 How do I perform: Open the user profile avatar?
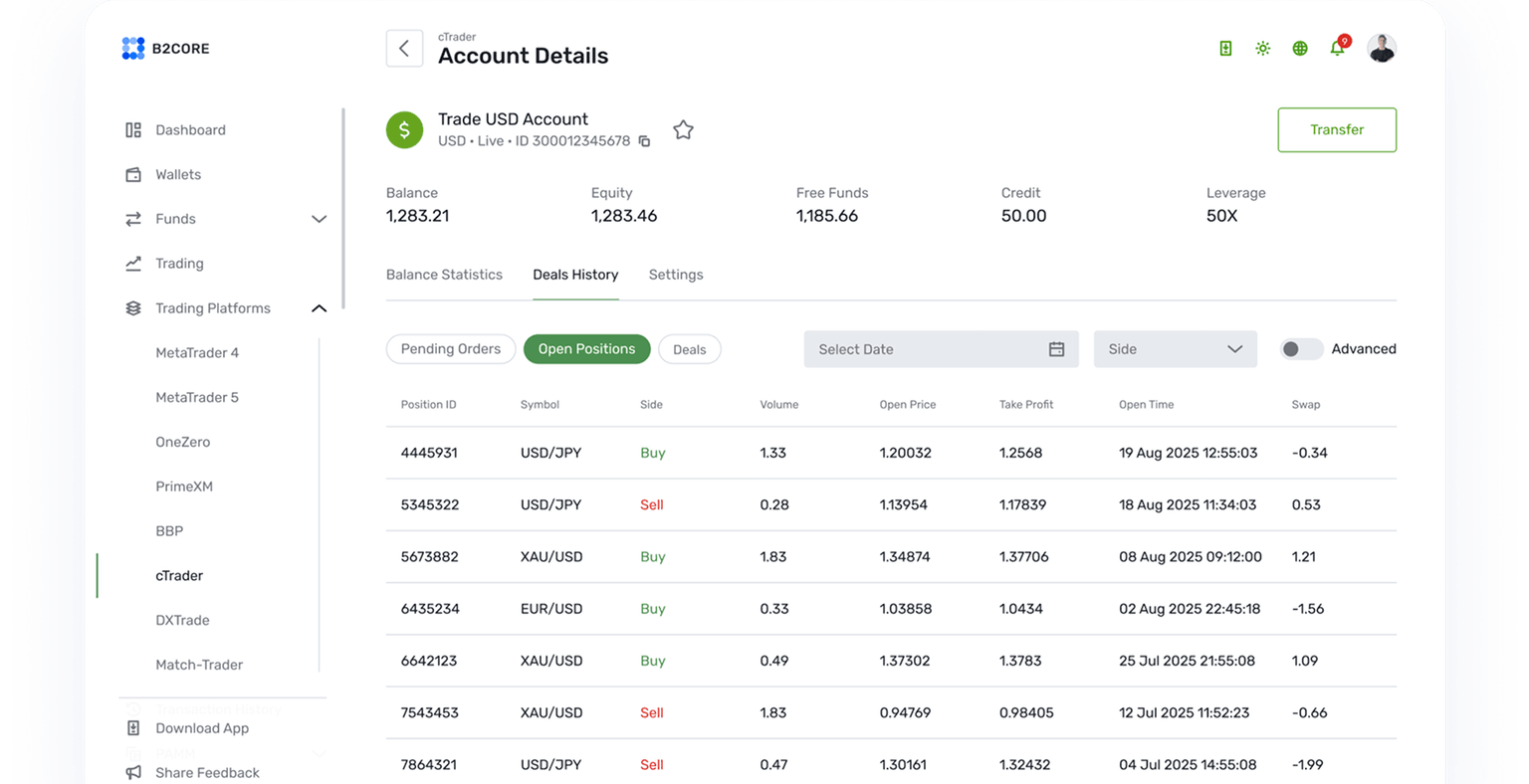click(x=1381, y=48)
